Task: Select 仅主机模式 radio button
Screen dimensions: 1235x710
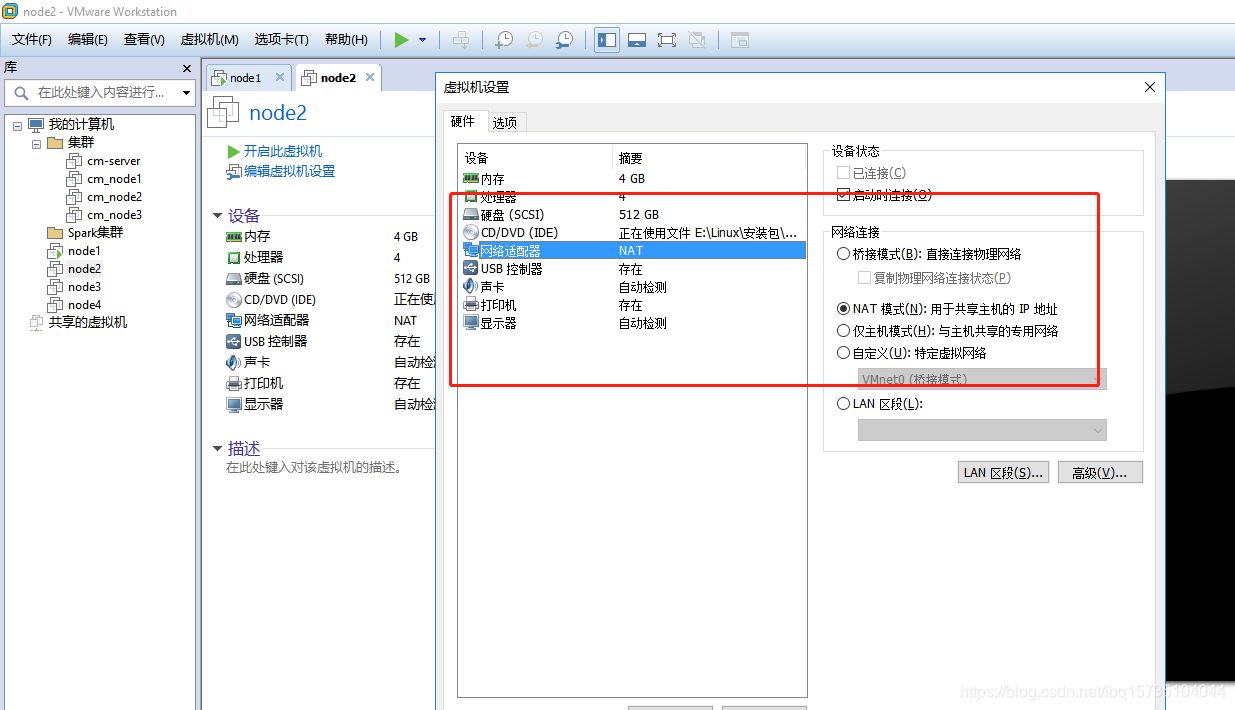Action: (844, 331)
